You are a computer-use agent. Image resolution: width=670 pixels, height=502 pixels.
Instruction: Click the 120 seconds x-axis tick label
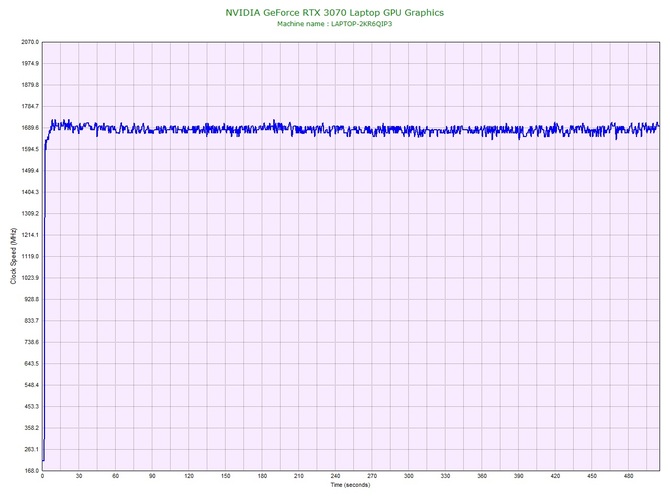click(x=189, y=476)
